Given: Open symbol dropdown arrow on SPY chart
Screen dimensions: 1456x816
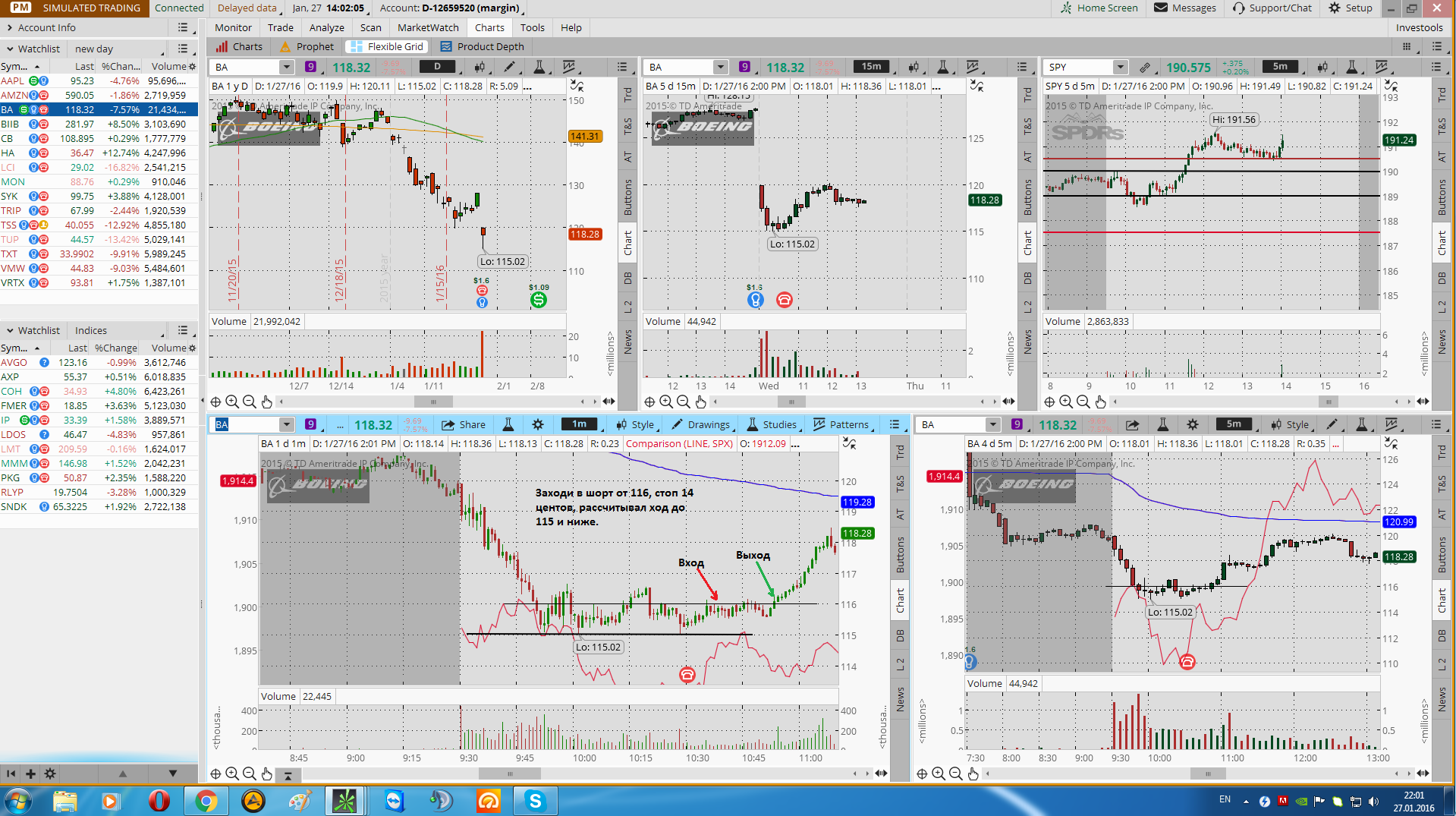Looking at the screenshot, I should [1121, 68].
